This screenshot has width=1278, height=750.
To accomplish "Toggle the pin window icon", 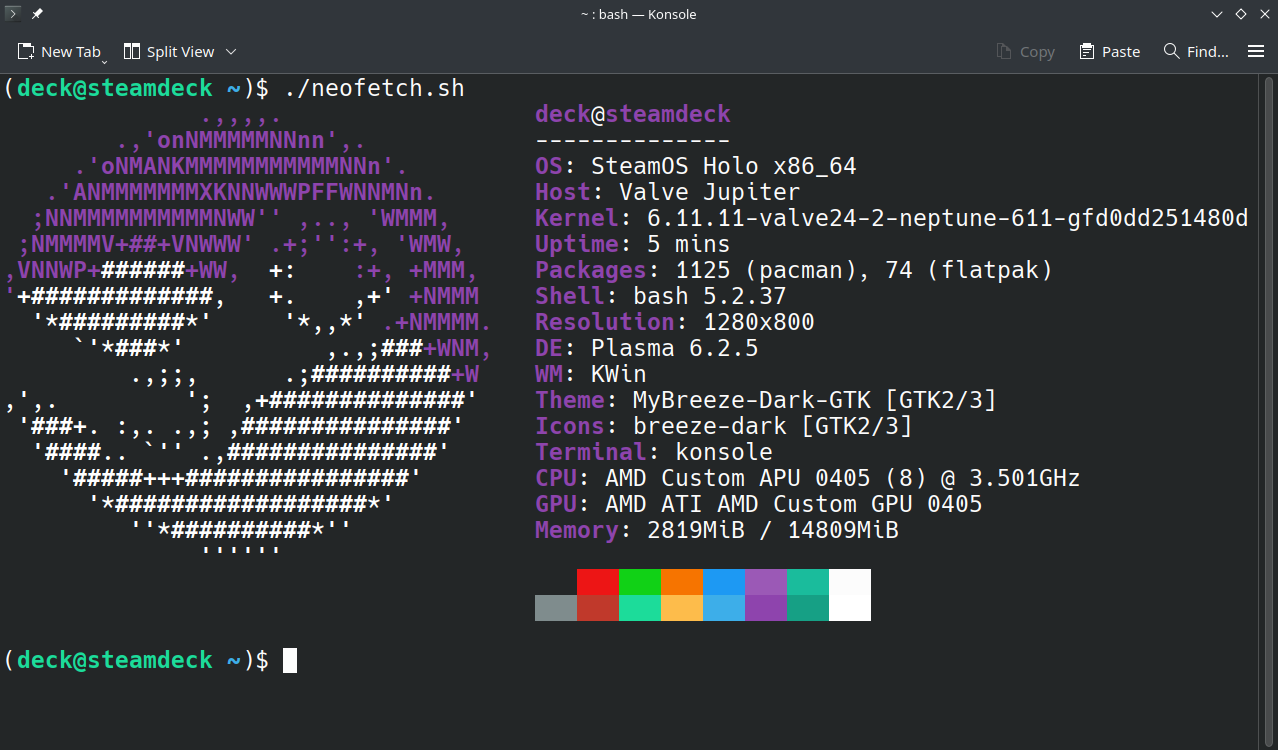I will [37, 14].
